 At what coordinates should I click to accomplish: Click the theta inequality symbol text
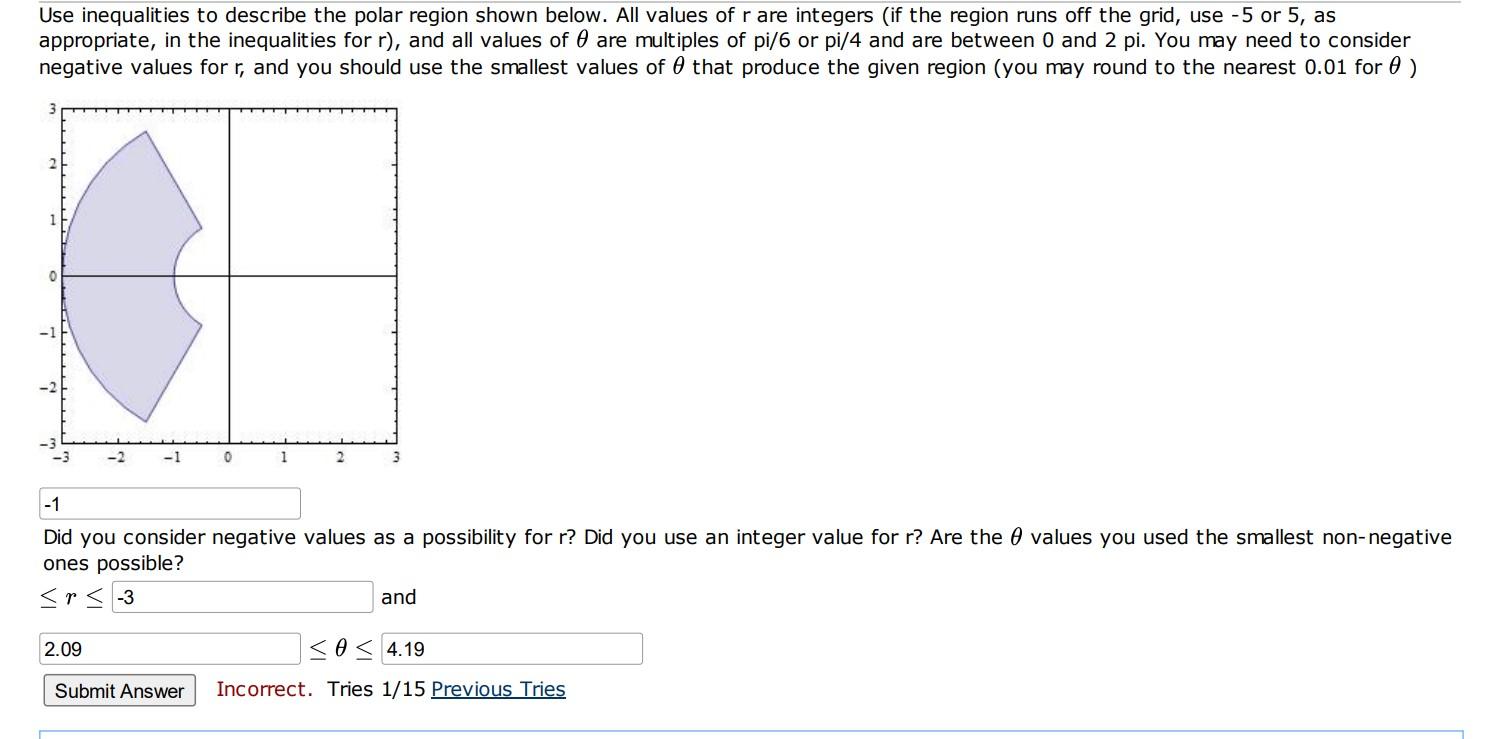(x=340, y=649)
